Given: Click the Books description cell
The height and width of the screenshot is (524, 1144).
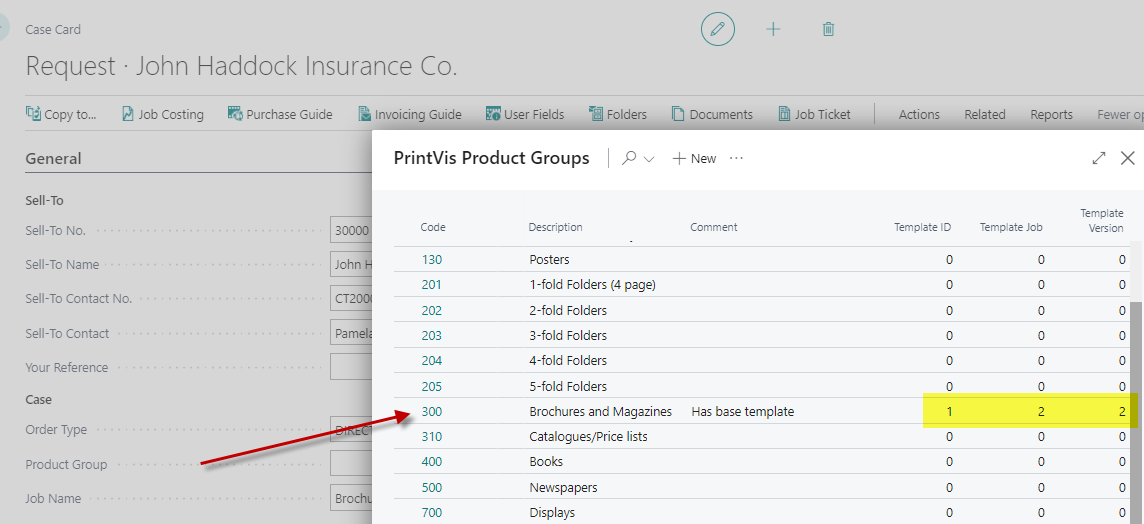Looking at the screenshot, I should pos(546,461).
